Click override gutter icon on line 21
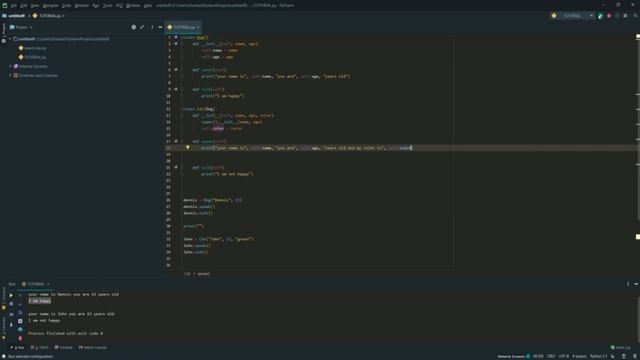Screen dimensions: 640x360 pos(176,167)
